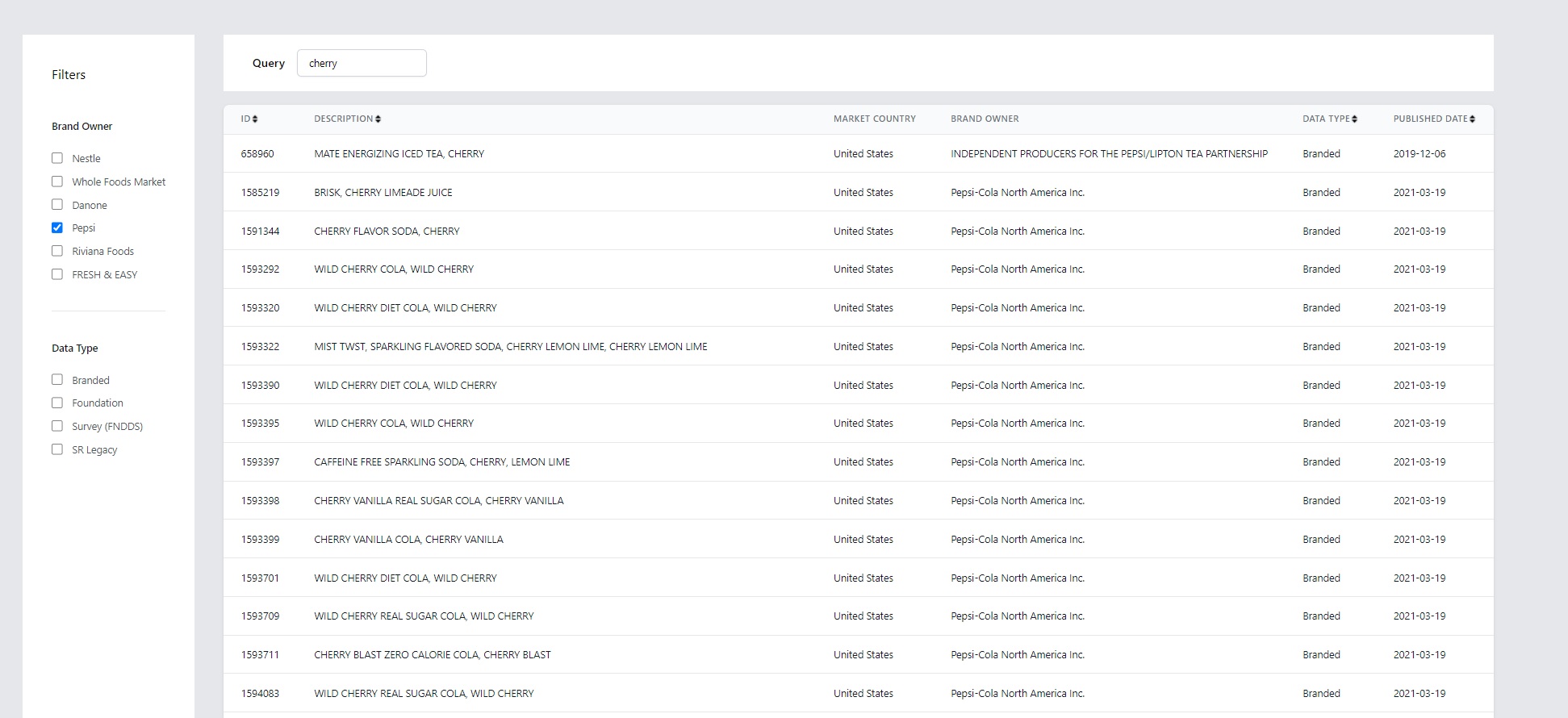Select CHERRY VANILLA REAL SUGAR COLA row
This screenshot has width=1568, height=718.
click(859, 501)
